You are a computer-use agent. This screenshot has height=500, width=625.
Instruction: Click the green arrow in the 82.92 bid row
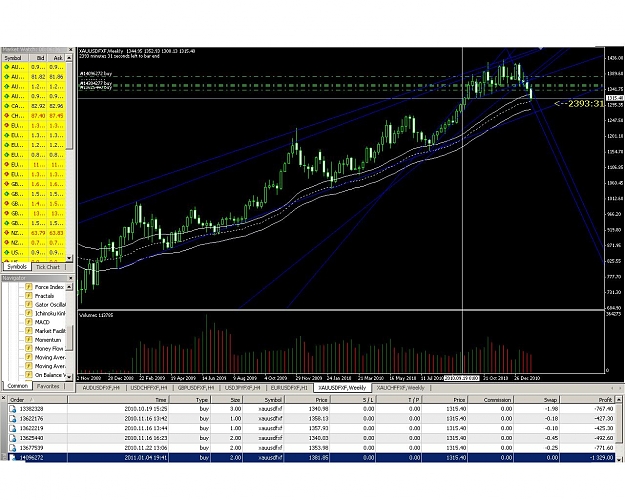coord(6,106)
